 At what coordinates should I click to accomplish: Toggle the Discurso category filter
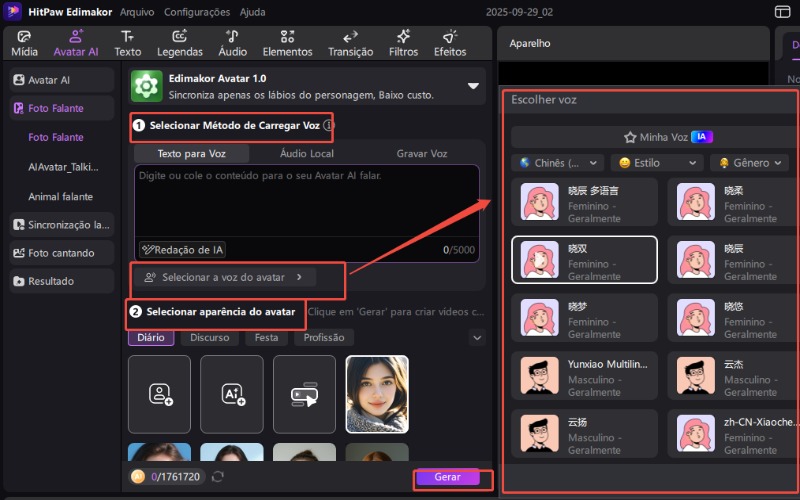click(x=209, y=338)
